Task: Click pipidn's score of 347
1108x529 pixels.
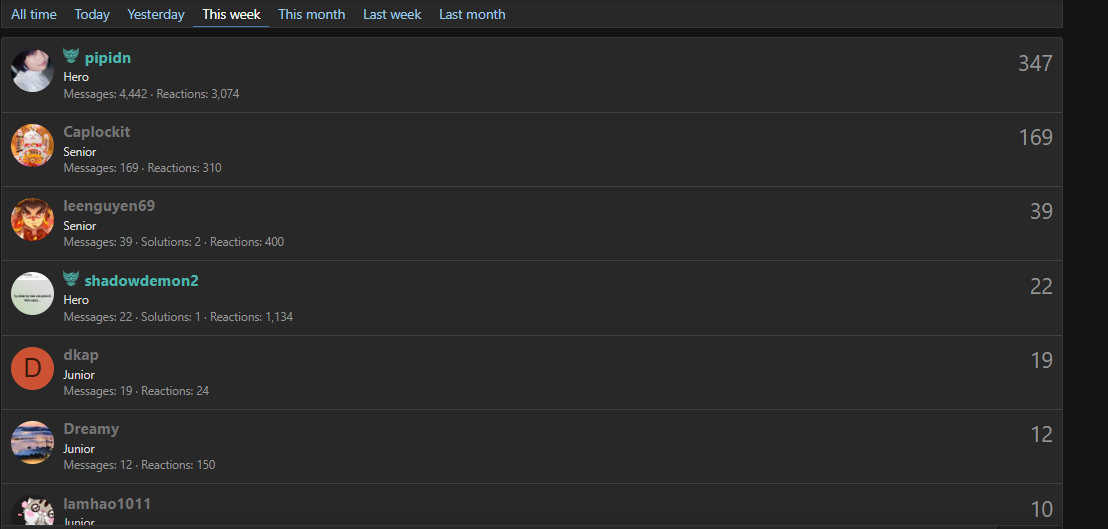Action: tap(1035, 64)
